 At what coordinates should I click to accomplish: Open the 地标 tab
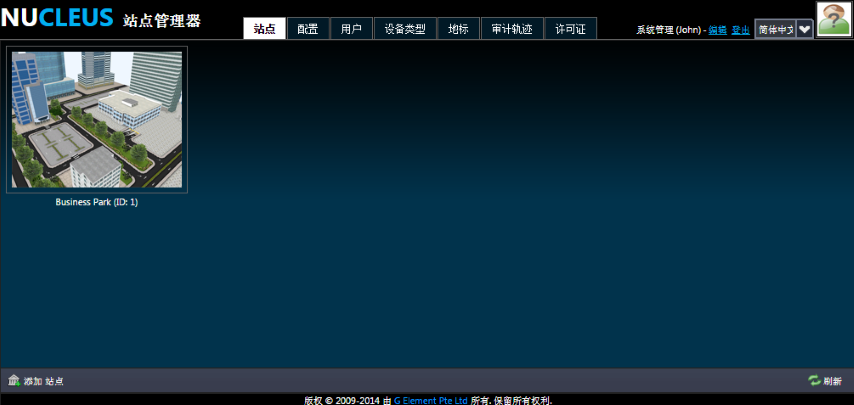click(458, 29)
